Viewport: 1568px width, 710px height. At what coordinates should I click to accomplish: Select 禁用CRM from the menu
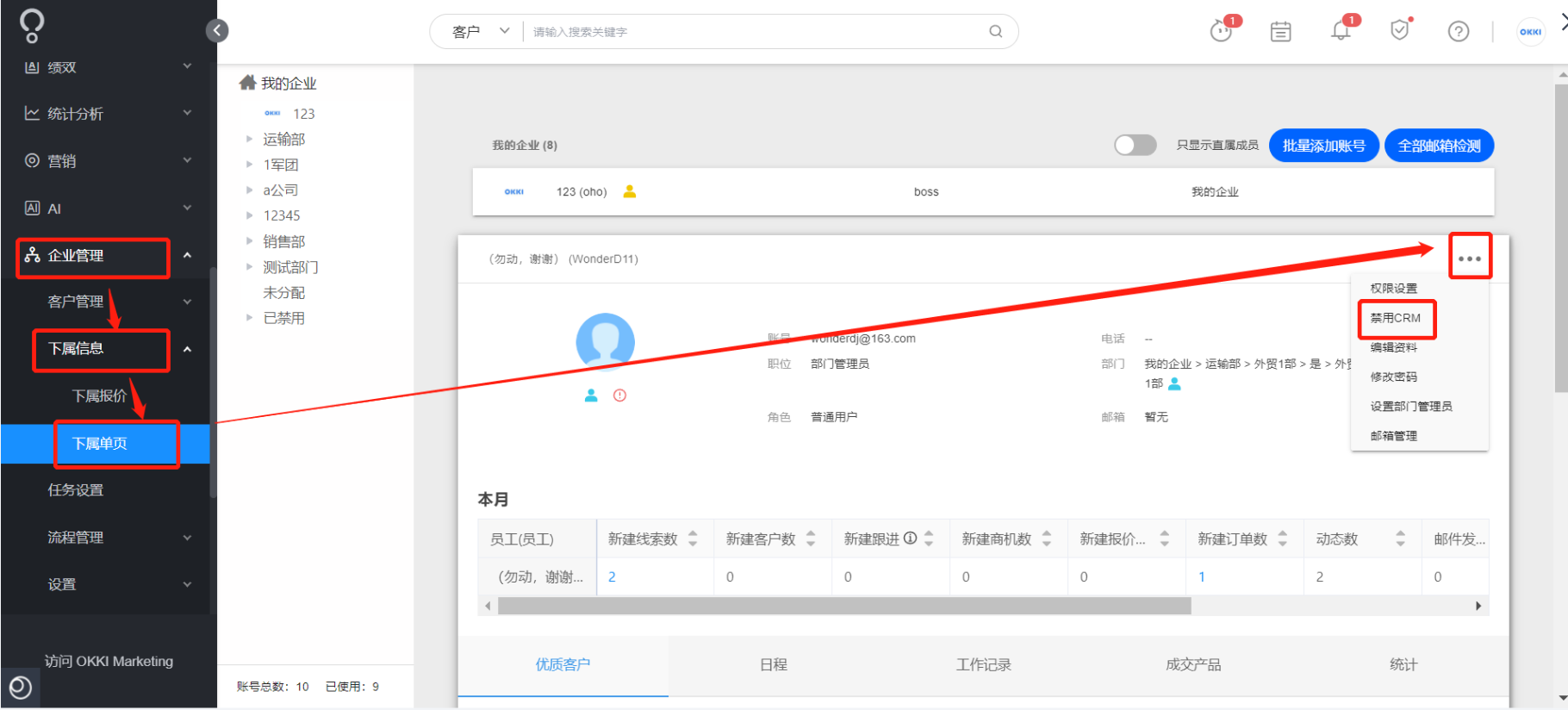(1396, 318)
